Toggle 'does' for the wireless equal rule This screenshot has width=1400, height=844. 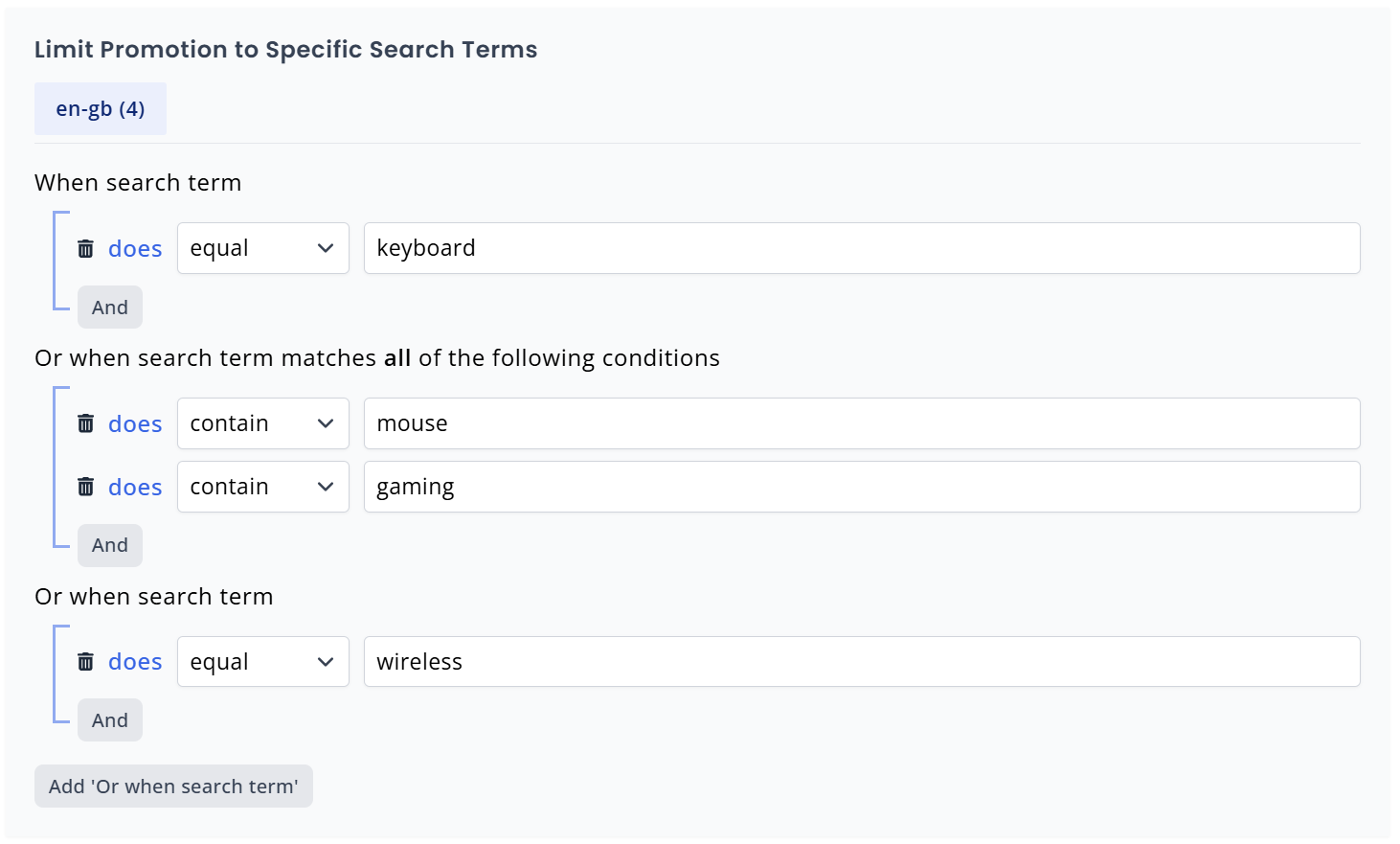coord(134,661)
